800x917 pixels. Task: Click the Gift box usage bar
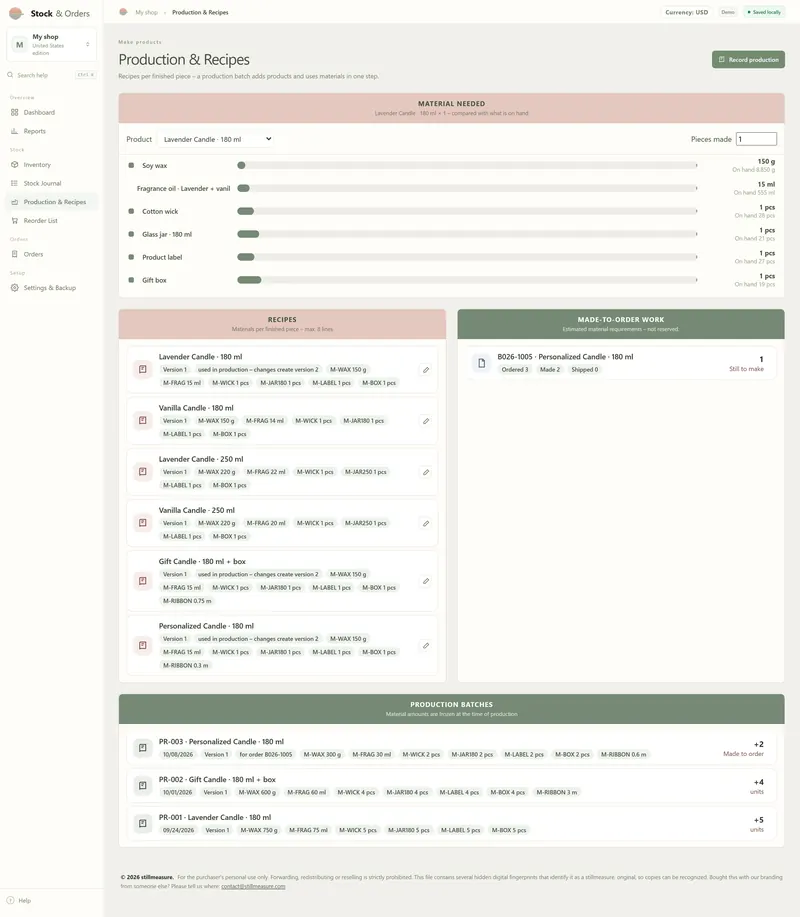[467, 280]
